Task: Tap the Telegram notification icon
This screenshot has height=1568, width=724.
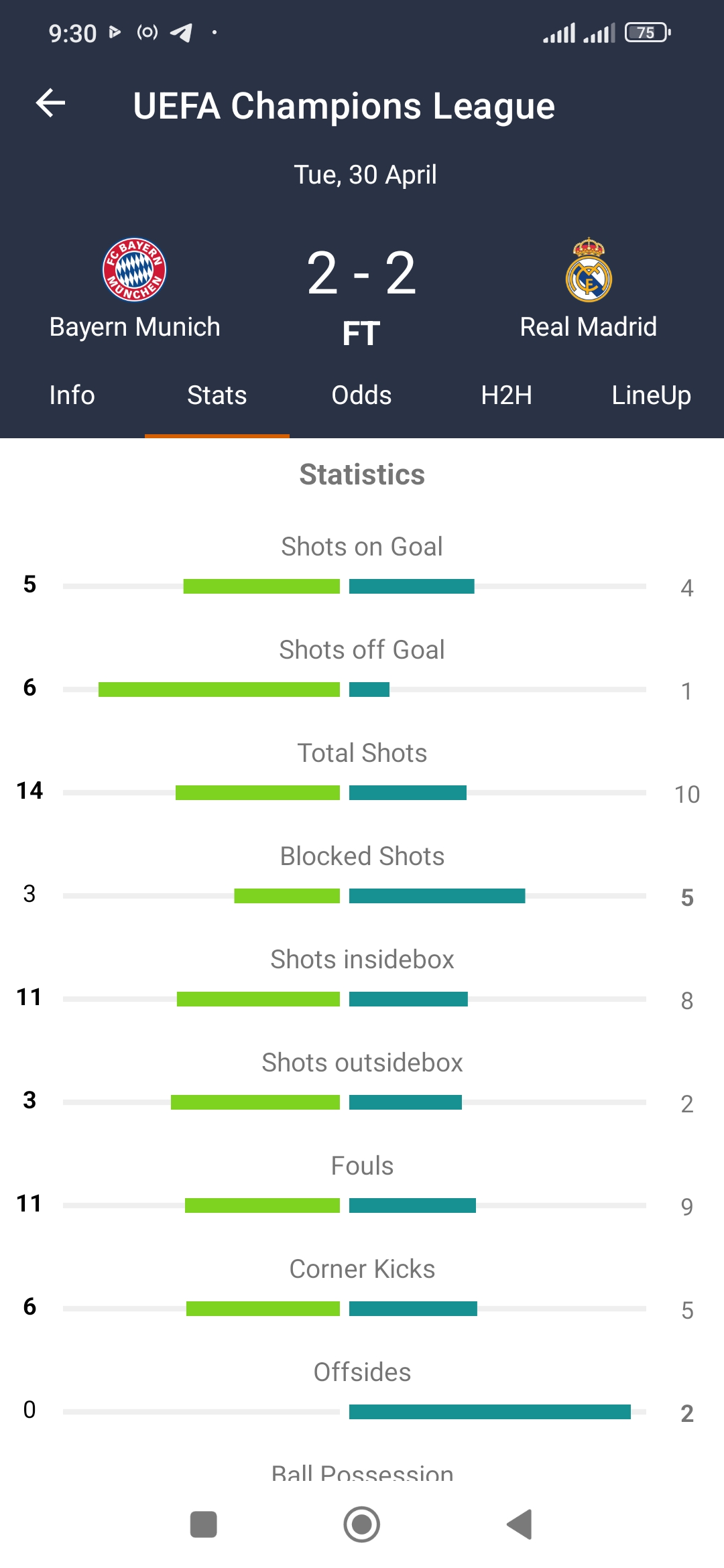Action: (181, 32)
